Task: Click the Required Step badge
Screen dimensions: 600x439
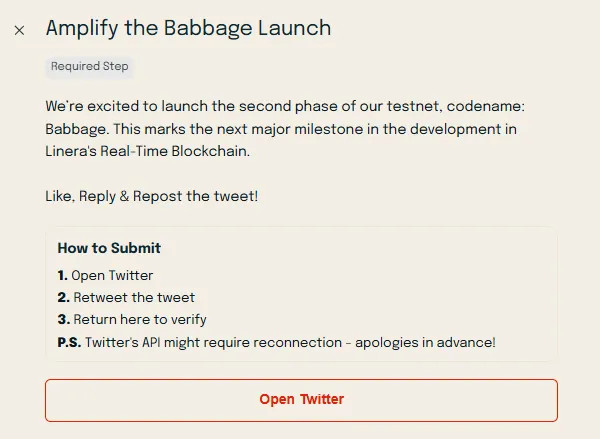Action: tap(89, 67)
